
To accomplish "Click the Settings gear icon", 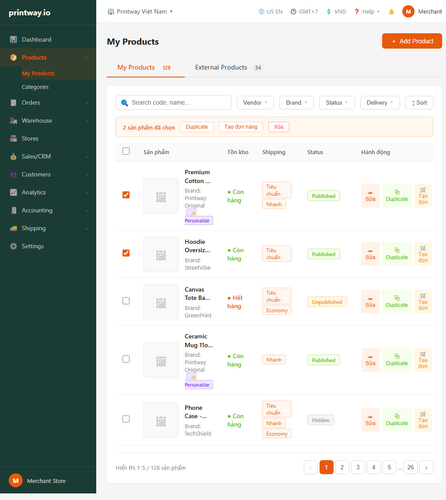I will [x=13, y=246].
